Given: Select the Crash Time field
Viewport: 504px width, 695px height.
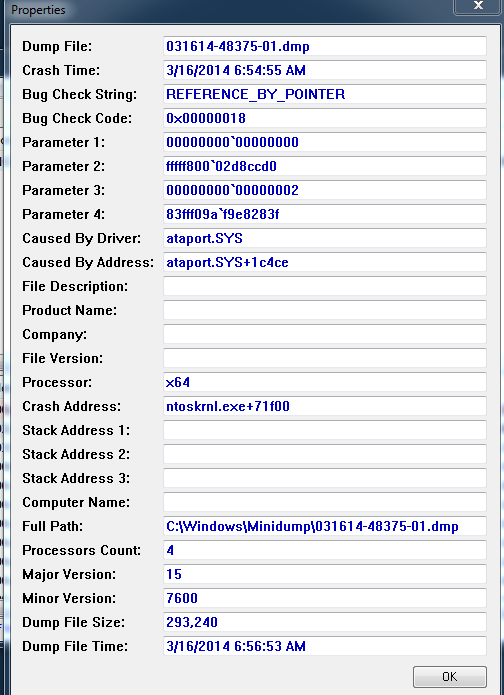Looking at the screenshot, I should pyautogui.click(x=324, y=70).
